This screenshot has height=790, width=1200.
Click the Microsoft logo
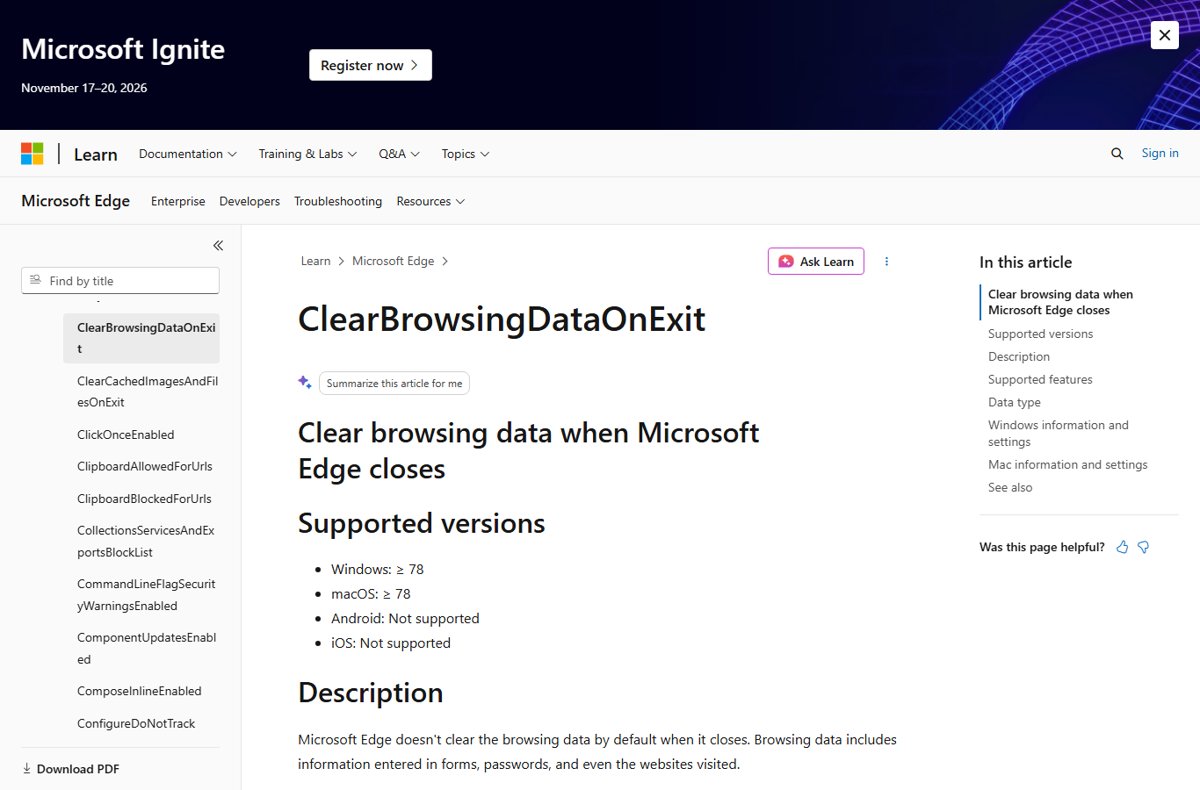(x=32, y=154)
